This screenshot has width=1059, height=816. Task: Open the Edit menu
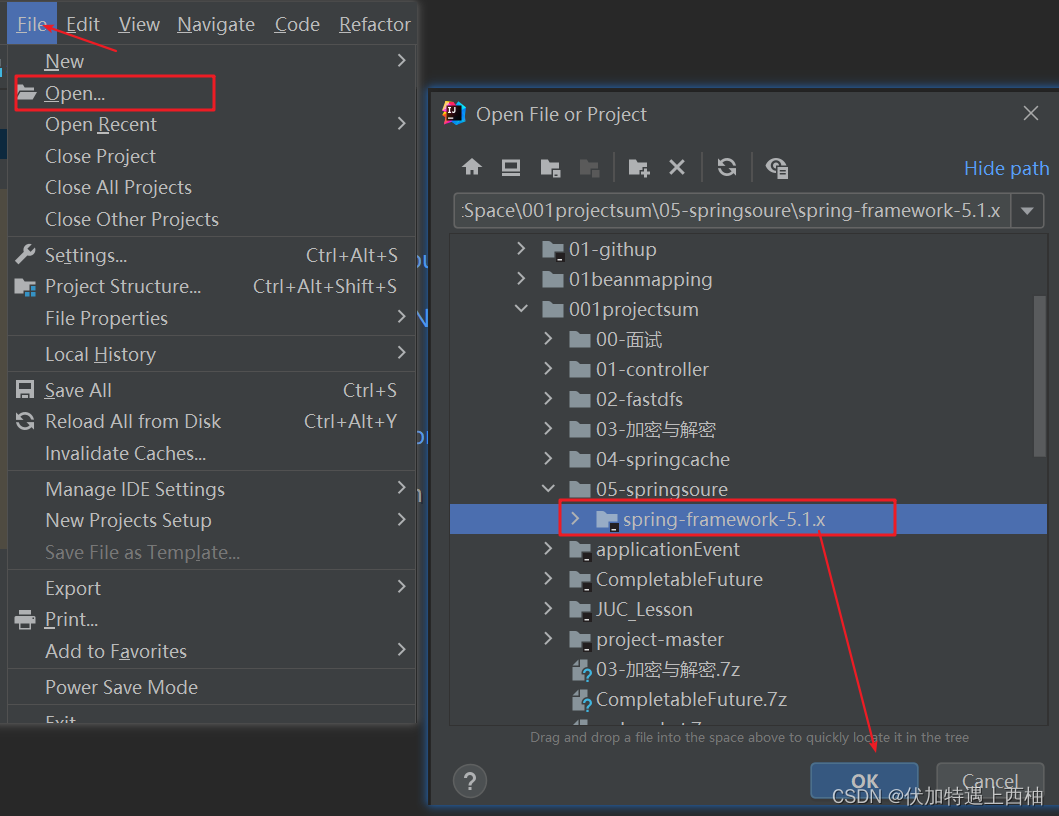click(83, 24)
